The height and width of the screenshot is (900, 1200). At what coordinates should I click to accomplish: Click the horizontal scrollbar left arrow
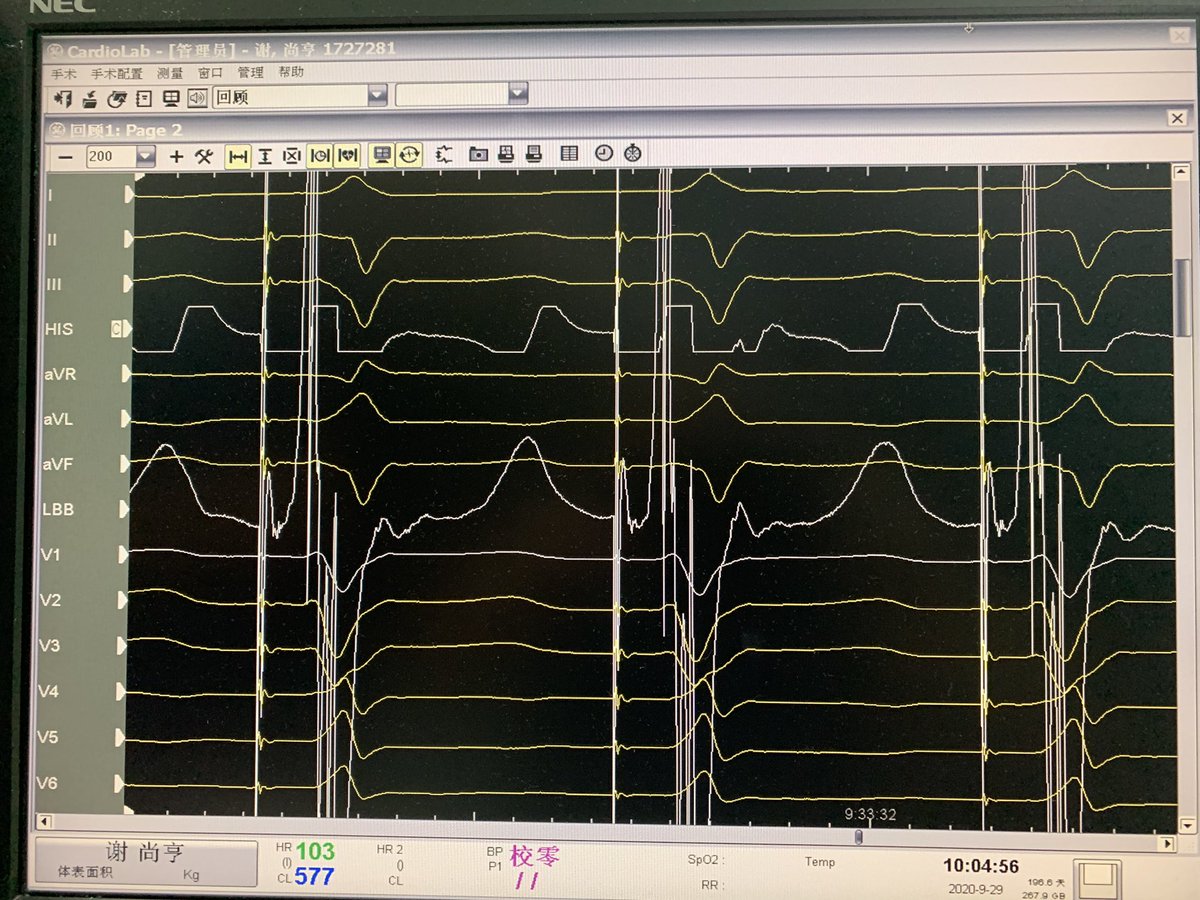[45, 822]
